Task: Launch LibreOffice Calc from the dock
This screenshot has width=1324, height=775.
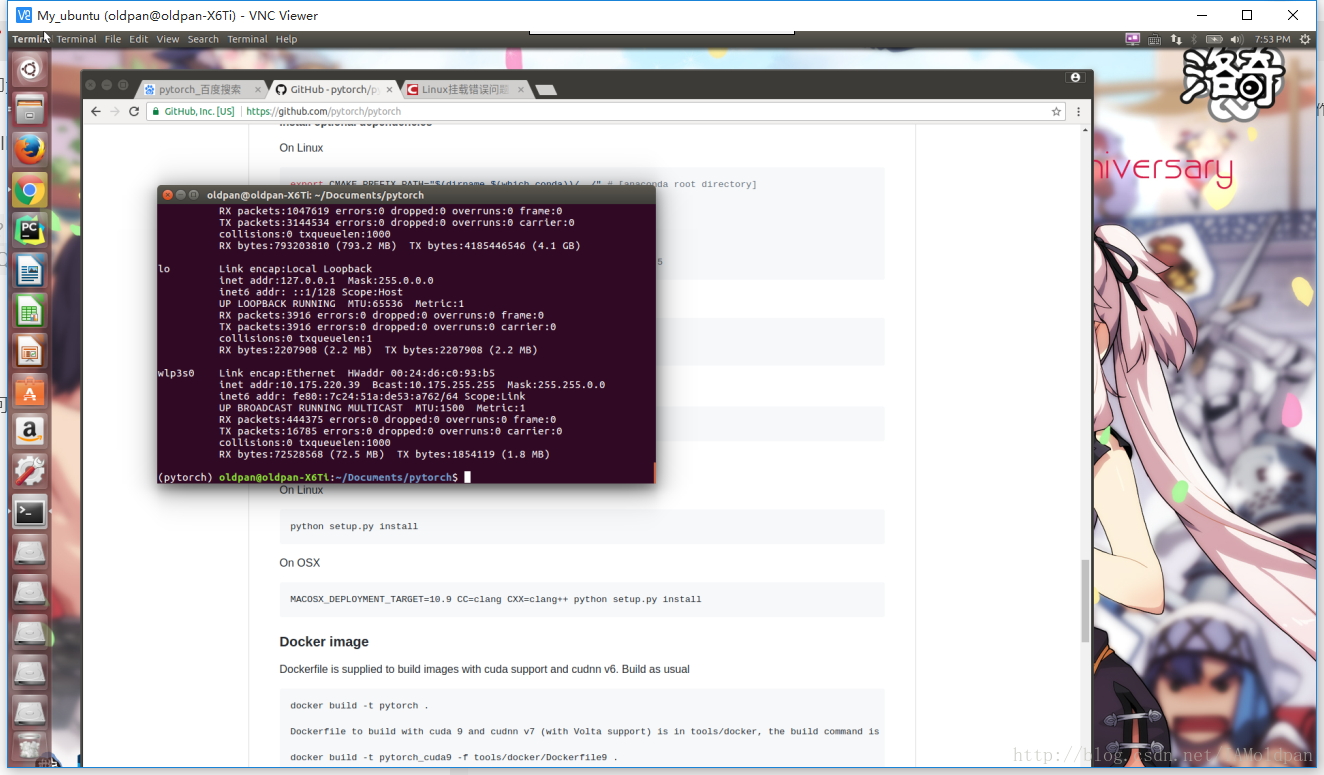Action: [x=29, y=311]
